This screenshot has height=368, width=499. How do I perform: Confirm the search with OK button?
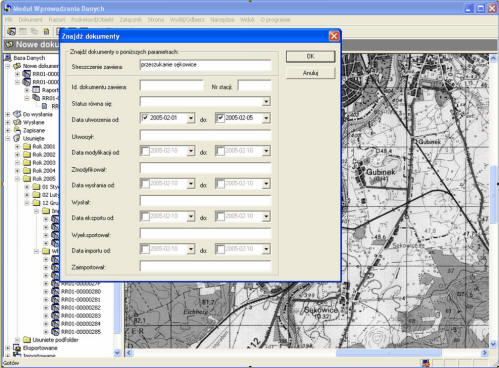[x=310, y=56]
